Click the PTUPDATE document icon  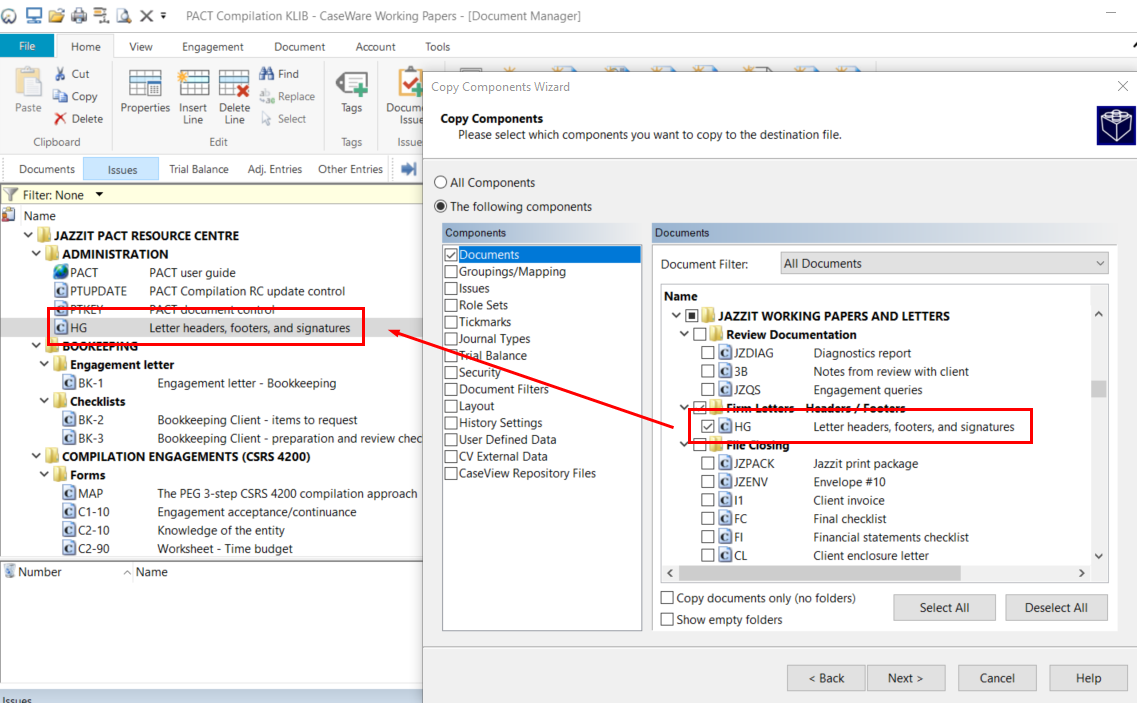click(61, 290)
